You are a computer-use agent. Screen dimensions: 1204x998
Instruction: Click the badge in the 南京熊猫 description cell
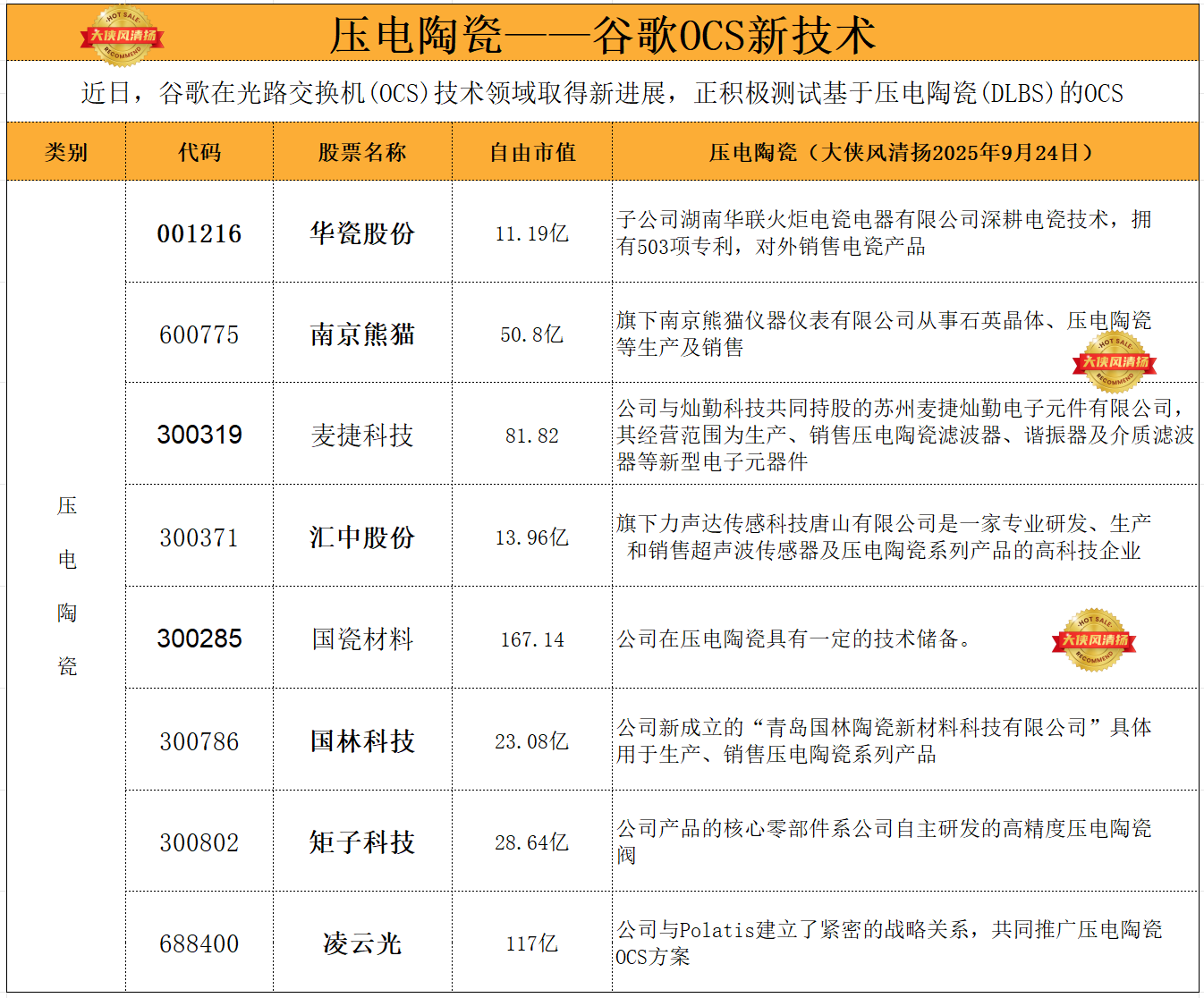click(x=1114, y=362)
